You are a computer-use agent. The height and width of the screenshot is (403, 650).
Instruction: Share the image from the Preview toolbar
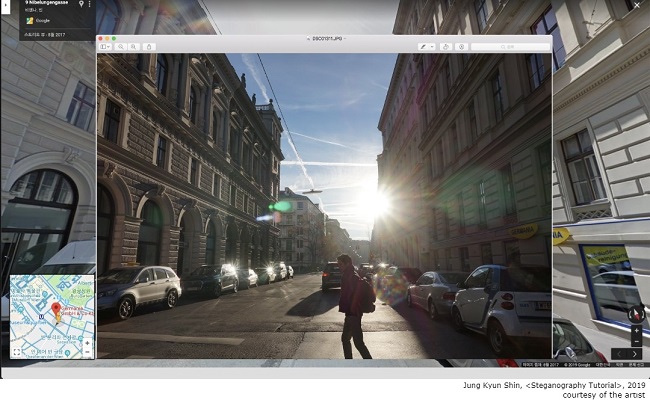pos(149,46)
